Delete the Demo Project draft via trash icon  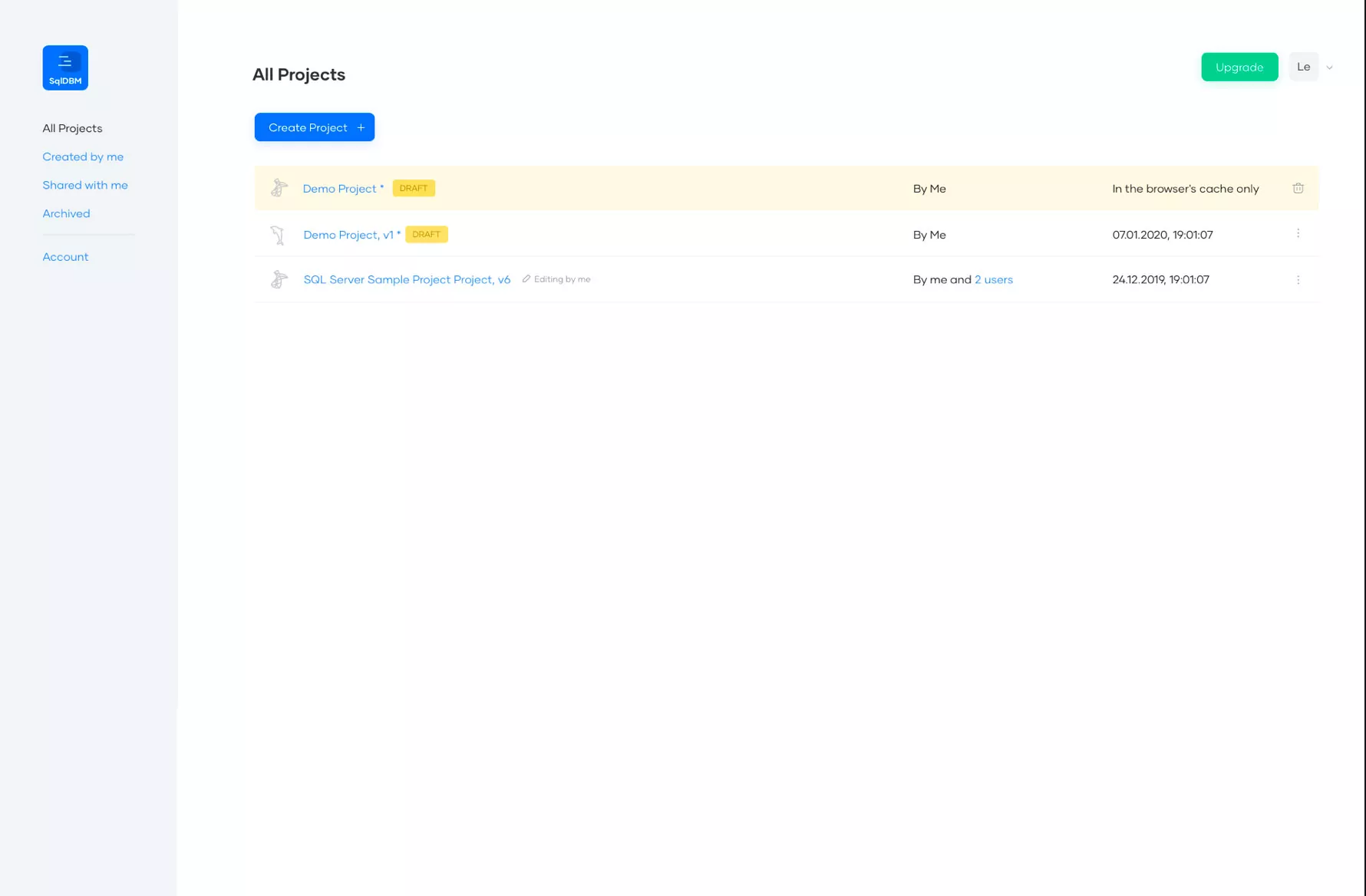click(1298, 188)
